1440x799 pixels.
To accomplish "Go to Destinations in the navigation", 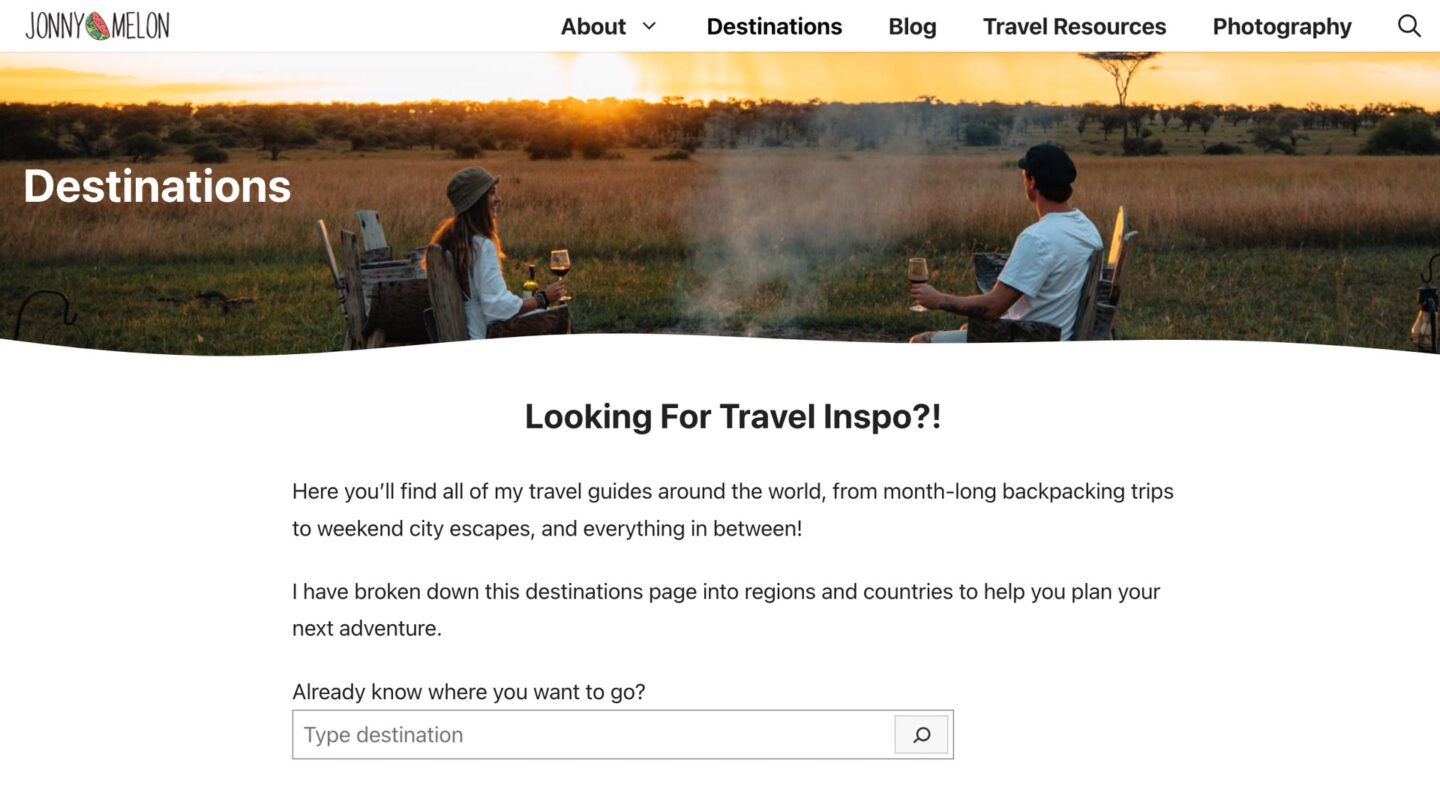I will point(774,27).
